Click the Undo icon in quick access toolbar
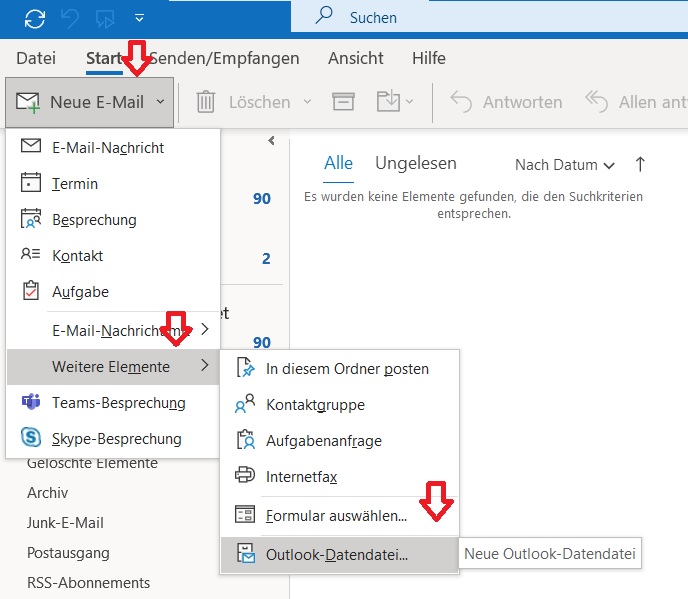This screenshot has width=688, height=599. tap(70, 18)
